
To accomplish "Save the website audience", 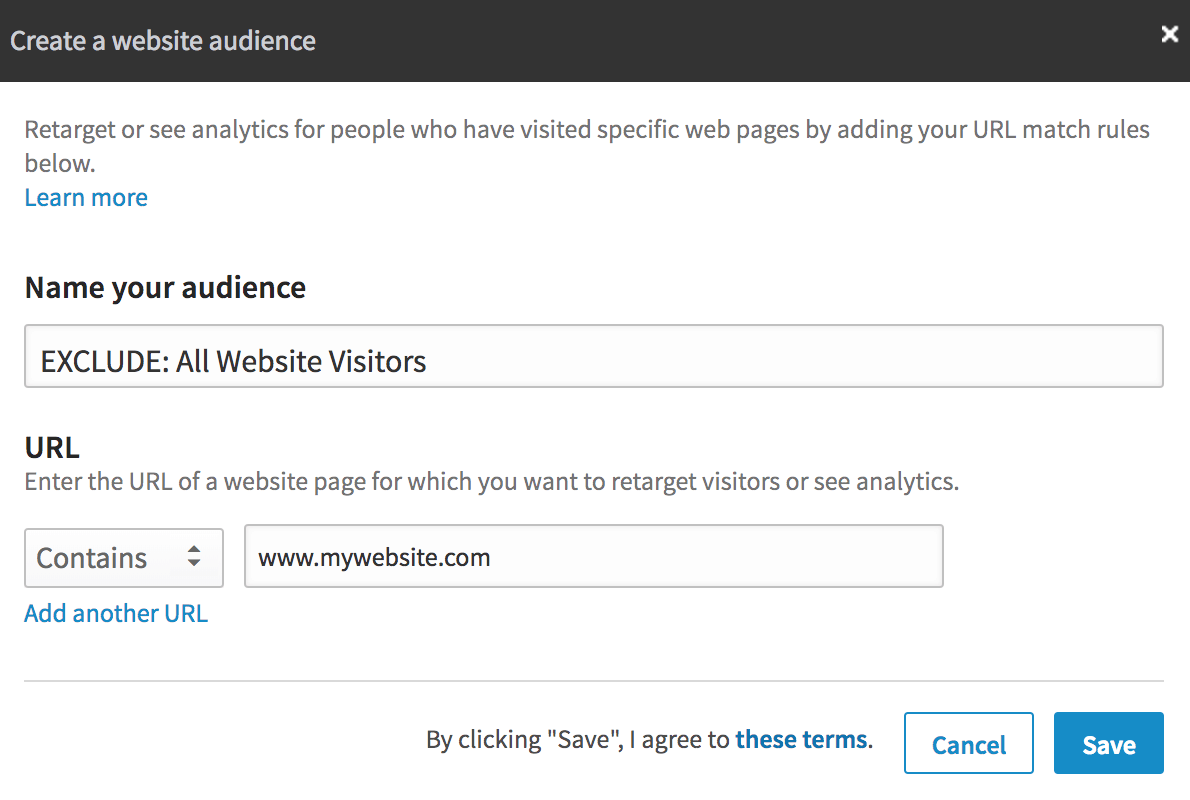I will tap(1108, 743).
